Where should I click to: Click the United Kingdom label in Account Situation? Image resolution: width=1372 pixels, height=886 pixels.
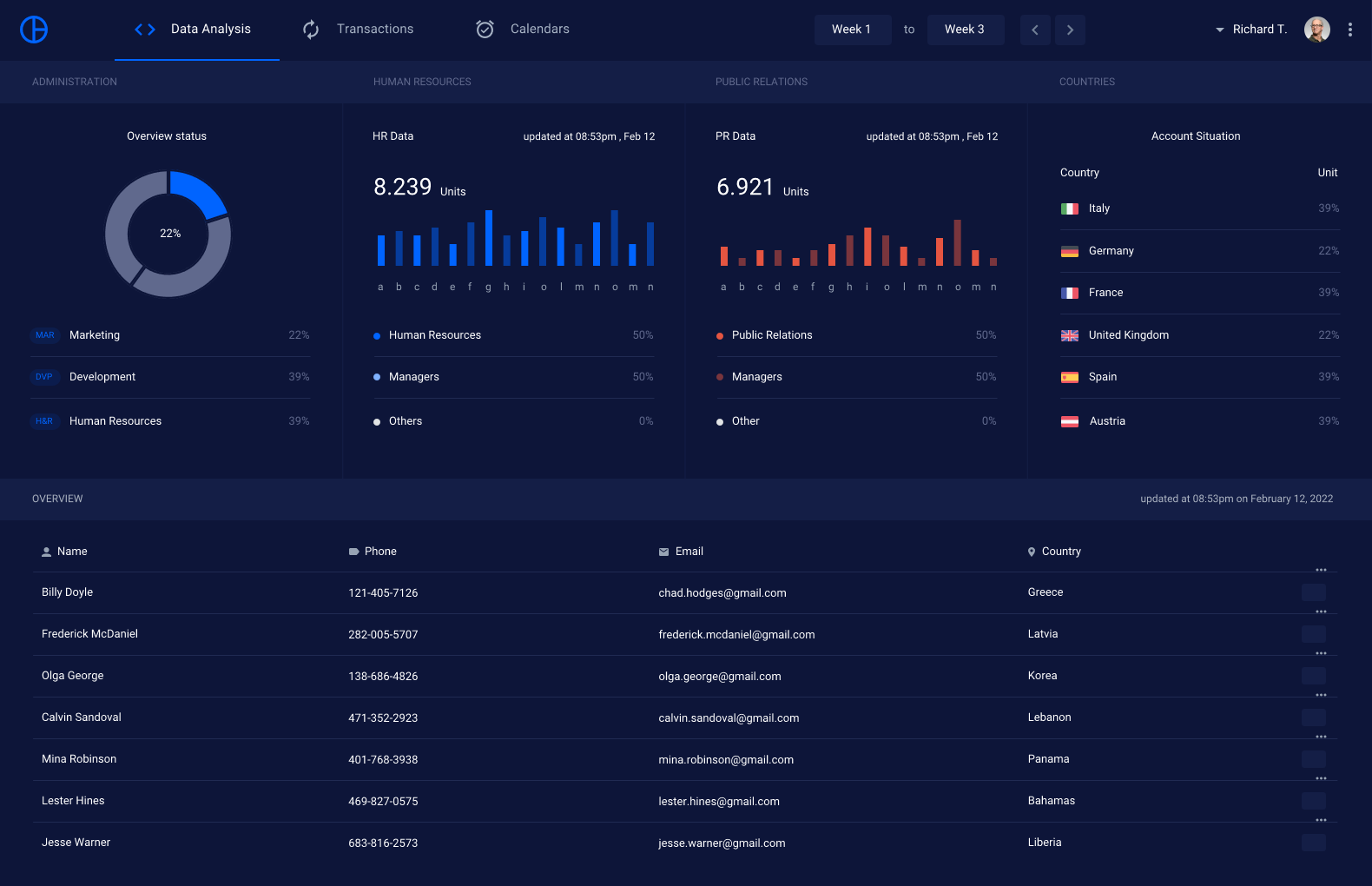[x=1129, y=335]
